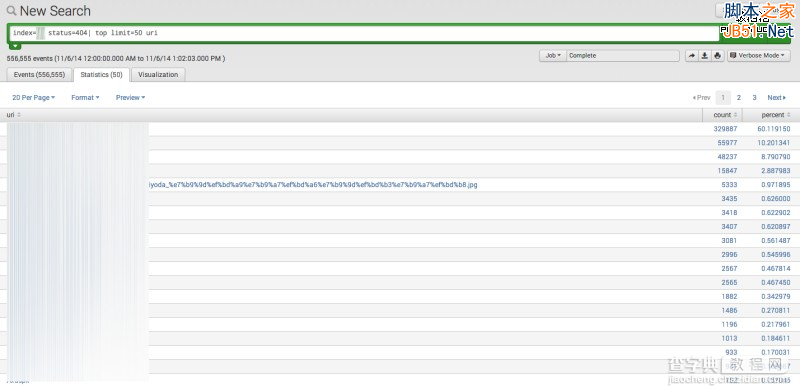Click the uri ending in %b8.jpg

click(x=313, y=185)
